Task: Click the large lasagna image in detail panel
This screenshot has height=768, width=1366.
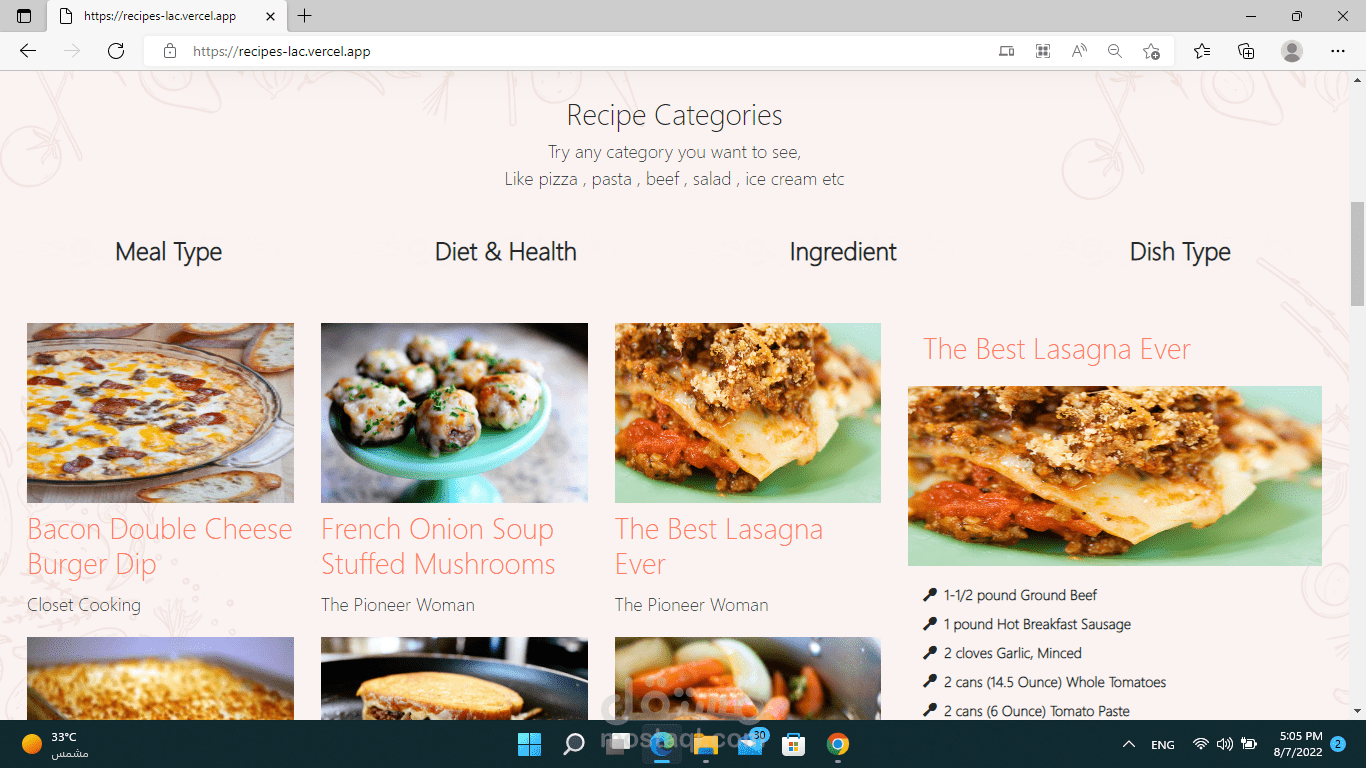Action: [1115, 476]
